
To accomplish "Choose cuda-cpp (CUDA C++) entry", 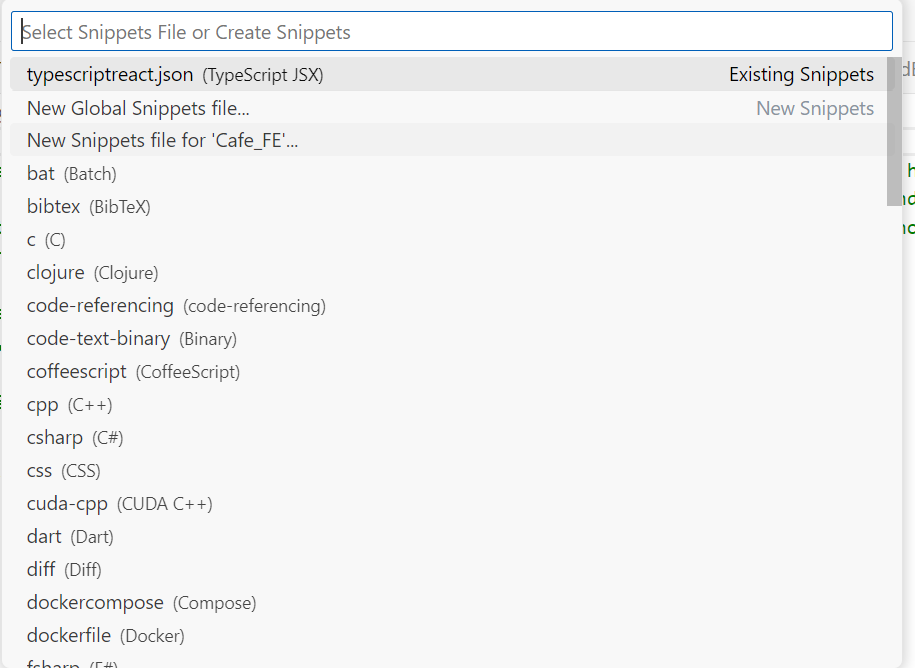I will click(452, 503).
